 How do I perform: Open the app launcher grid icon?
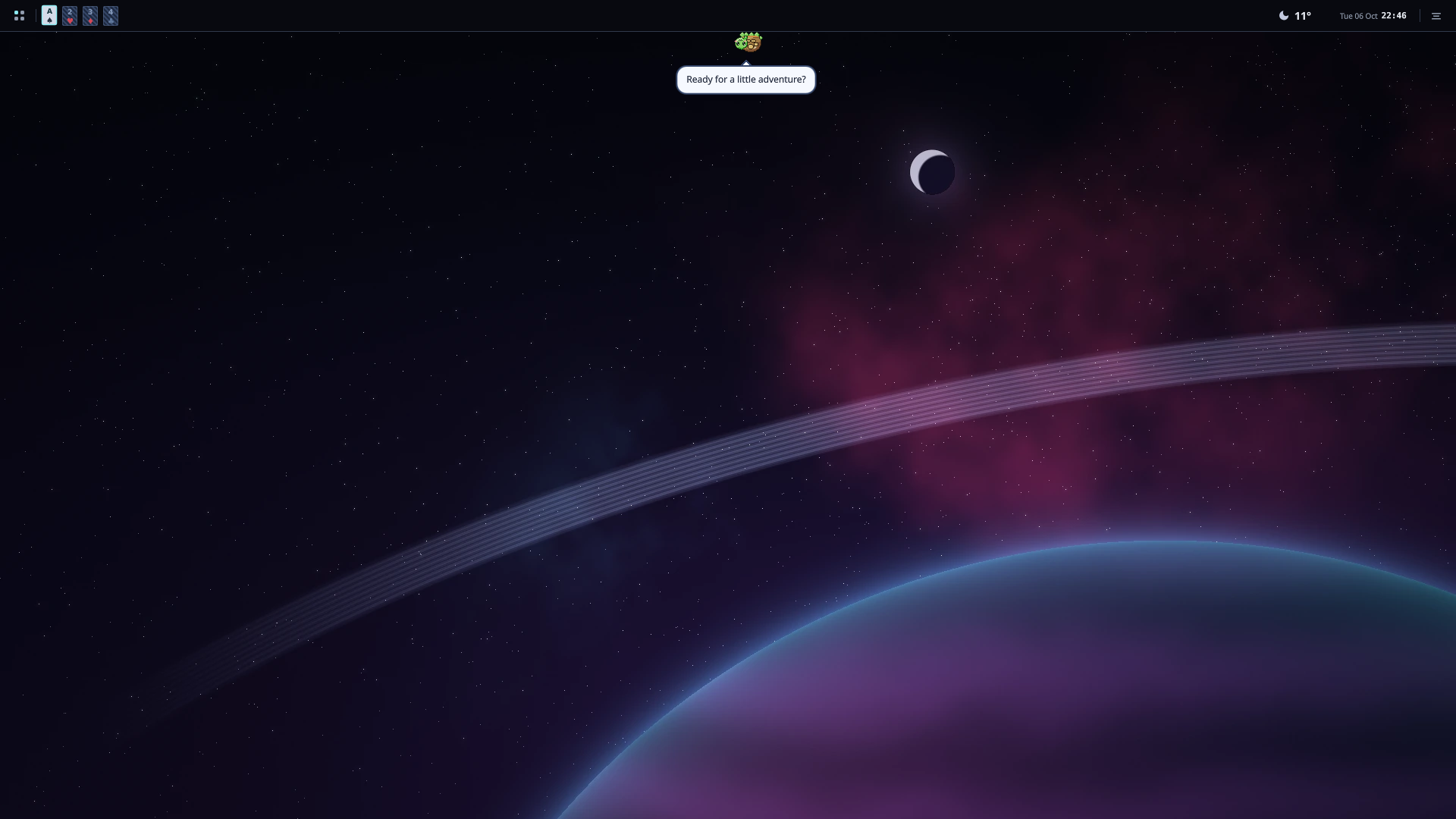19,15
